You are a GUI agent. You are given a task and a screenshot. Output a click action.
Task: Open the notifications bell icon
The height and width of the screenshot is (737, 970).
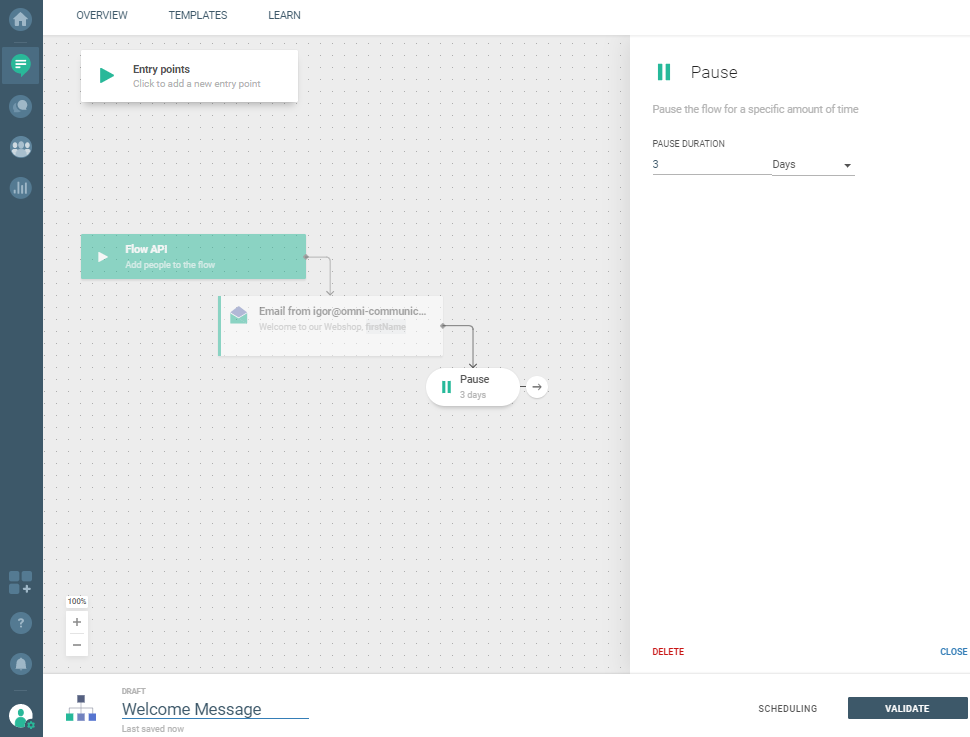pyautogui.click(x=21, y=664)
